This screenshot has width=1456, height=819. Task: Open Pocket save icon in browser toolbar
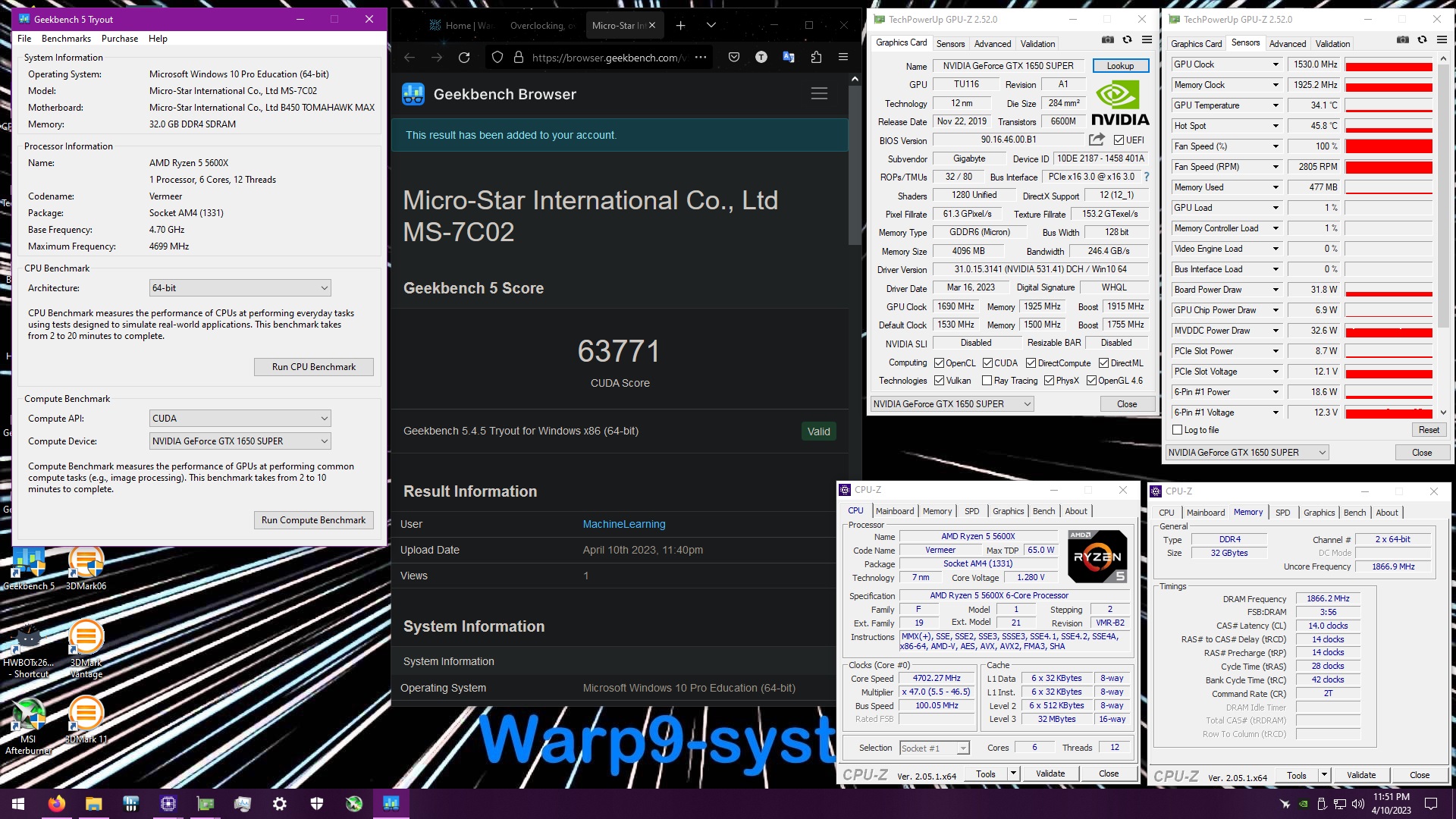734,57
